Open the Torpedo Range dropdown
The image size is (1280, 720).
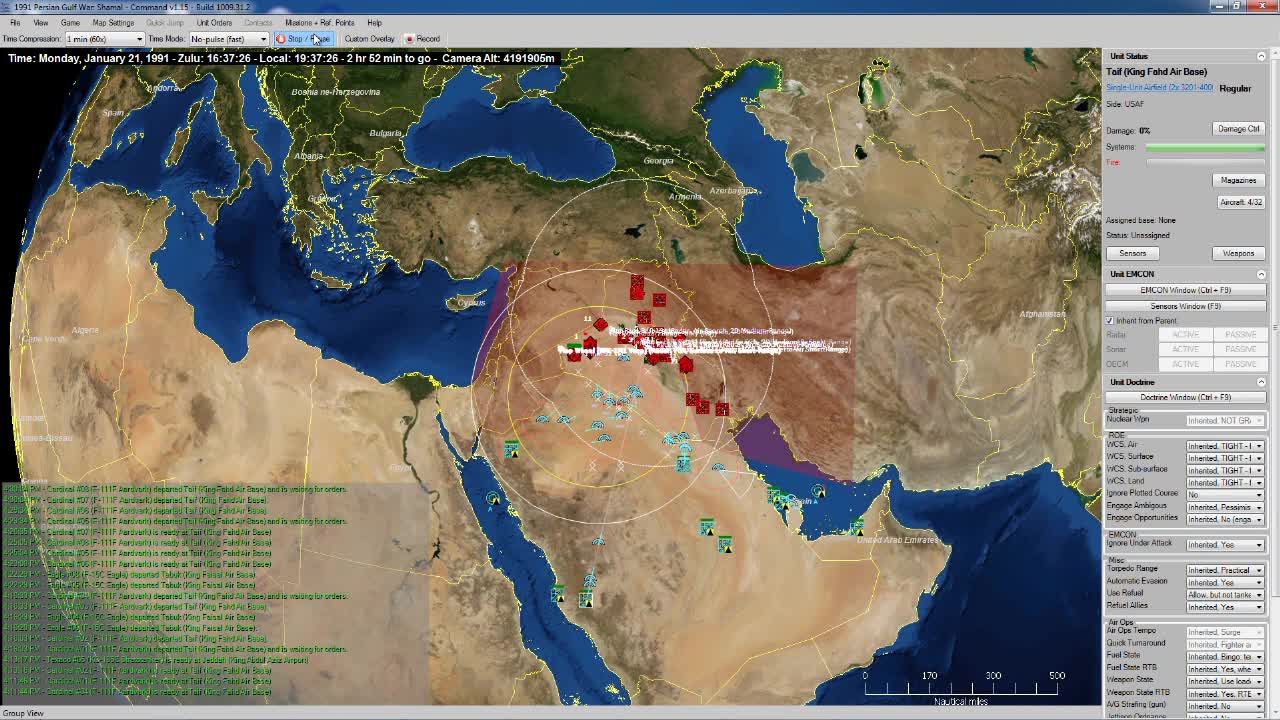point(1225,570)
